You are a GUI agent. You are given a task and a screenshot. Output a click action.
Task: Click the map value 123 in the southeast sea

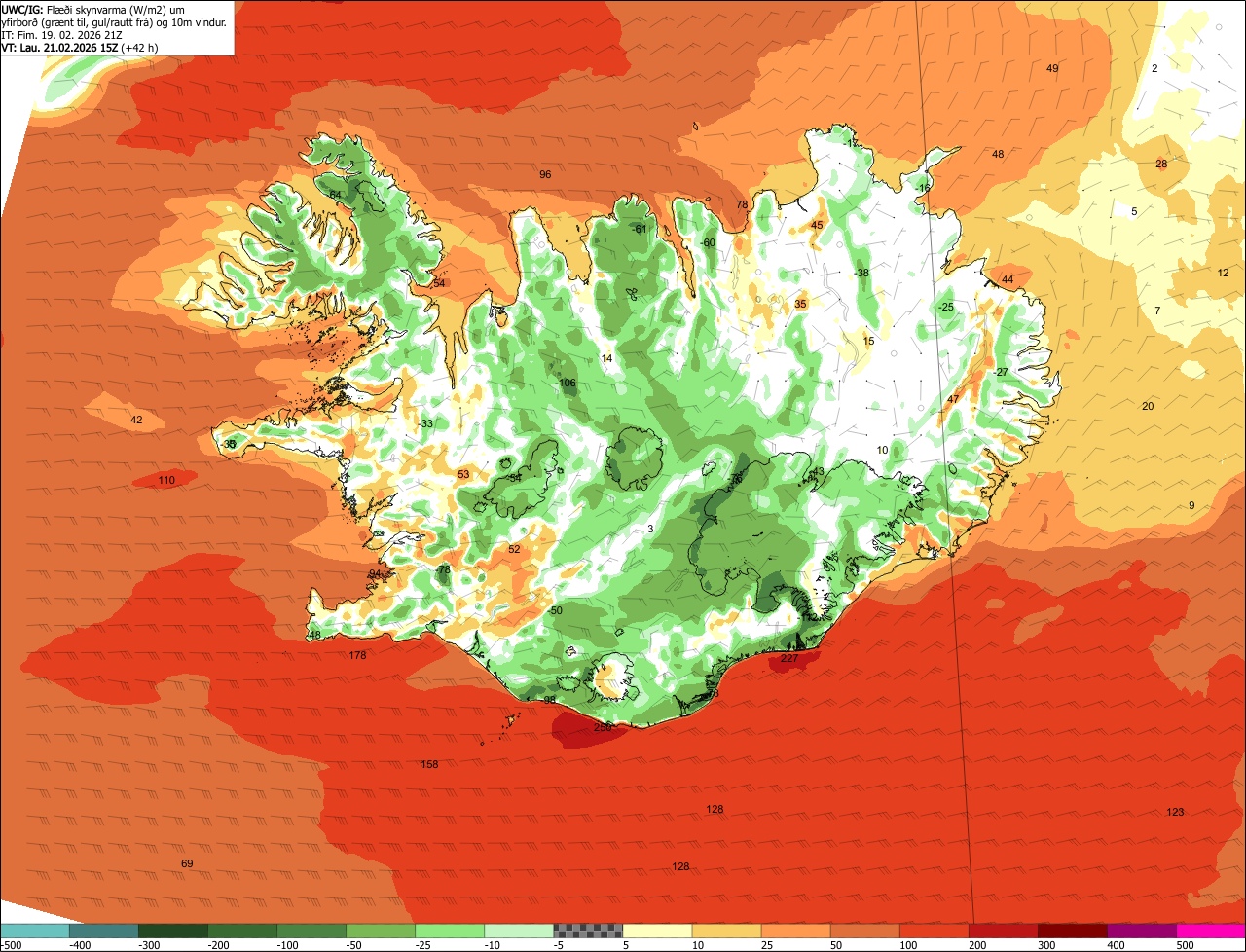pos(1175,812)
